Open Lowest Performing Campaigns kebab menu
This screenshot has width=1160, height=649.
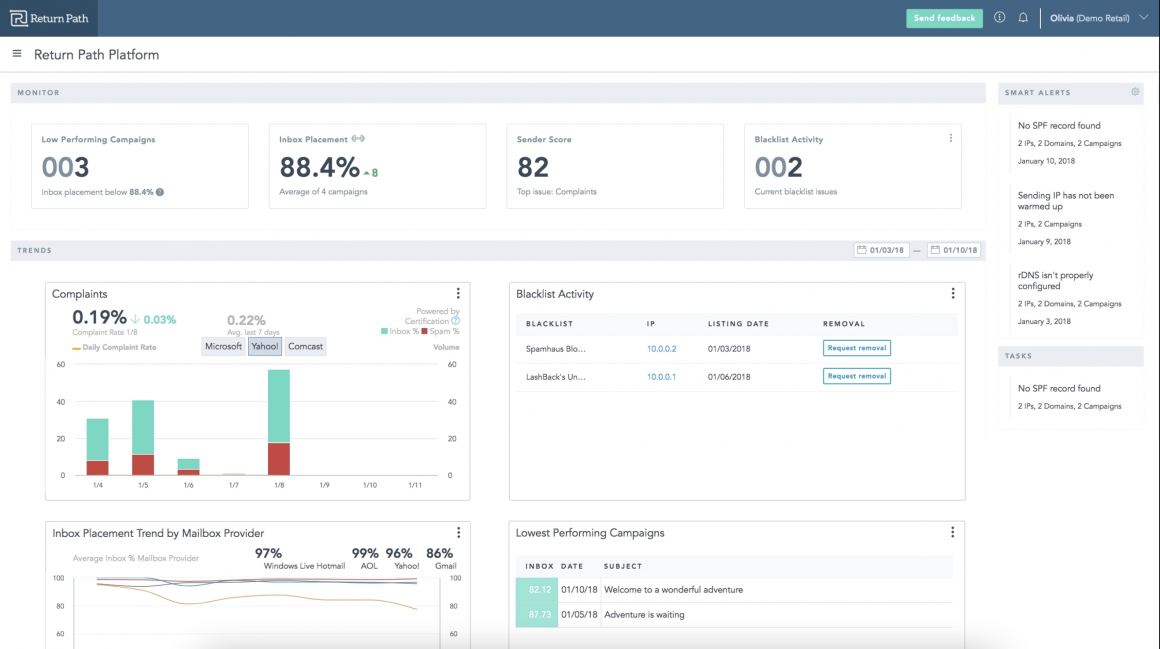point(952,533)
